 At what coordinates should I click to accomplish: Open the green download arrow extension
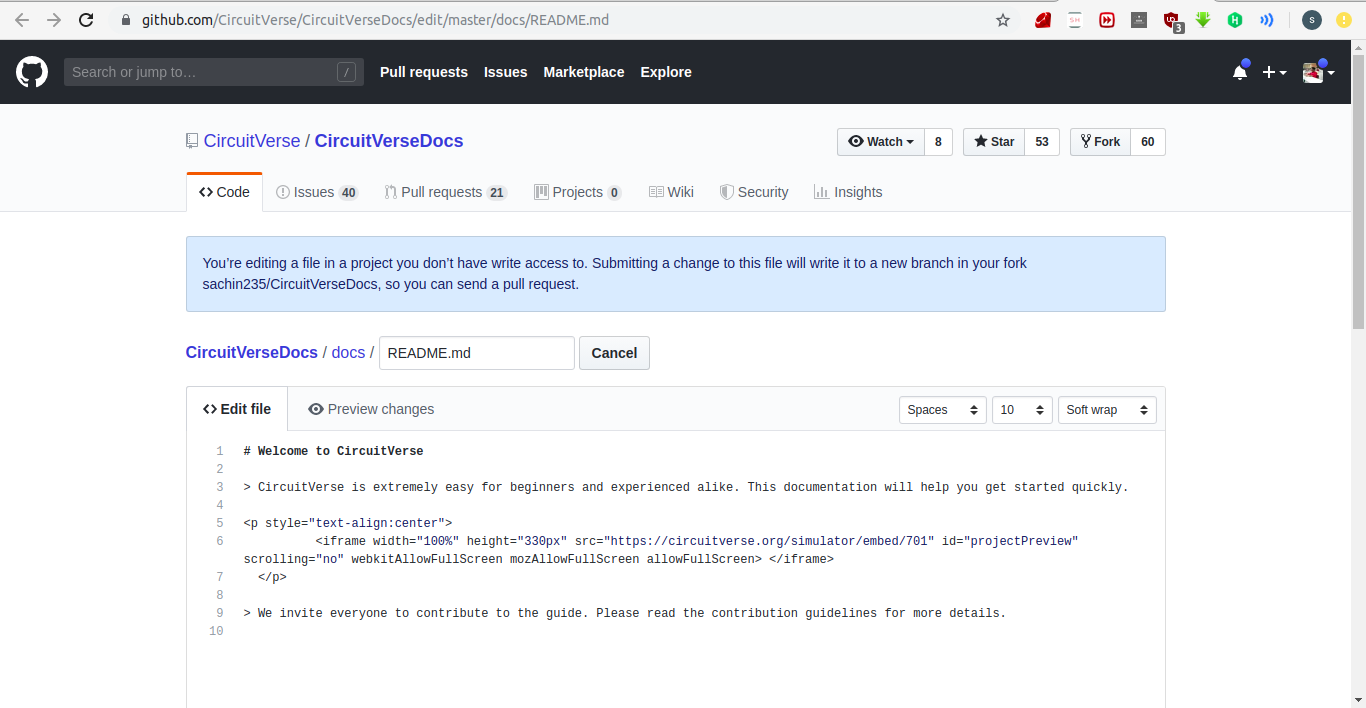1203,20
